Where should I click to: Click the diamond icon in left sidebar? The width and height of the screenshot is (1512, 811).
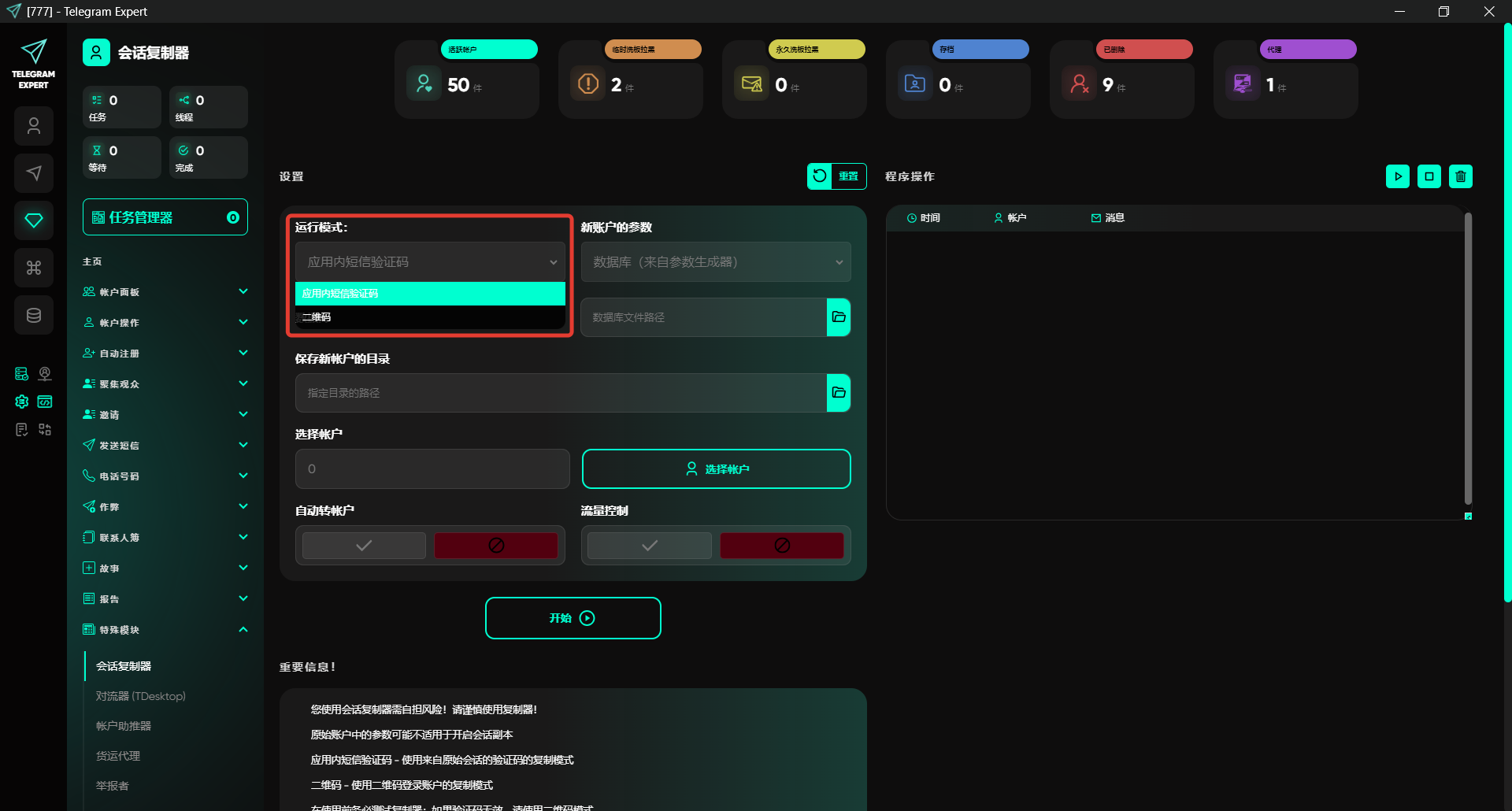coord(34,220)
